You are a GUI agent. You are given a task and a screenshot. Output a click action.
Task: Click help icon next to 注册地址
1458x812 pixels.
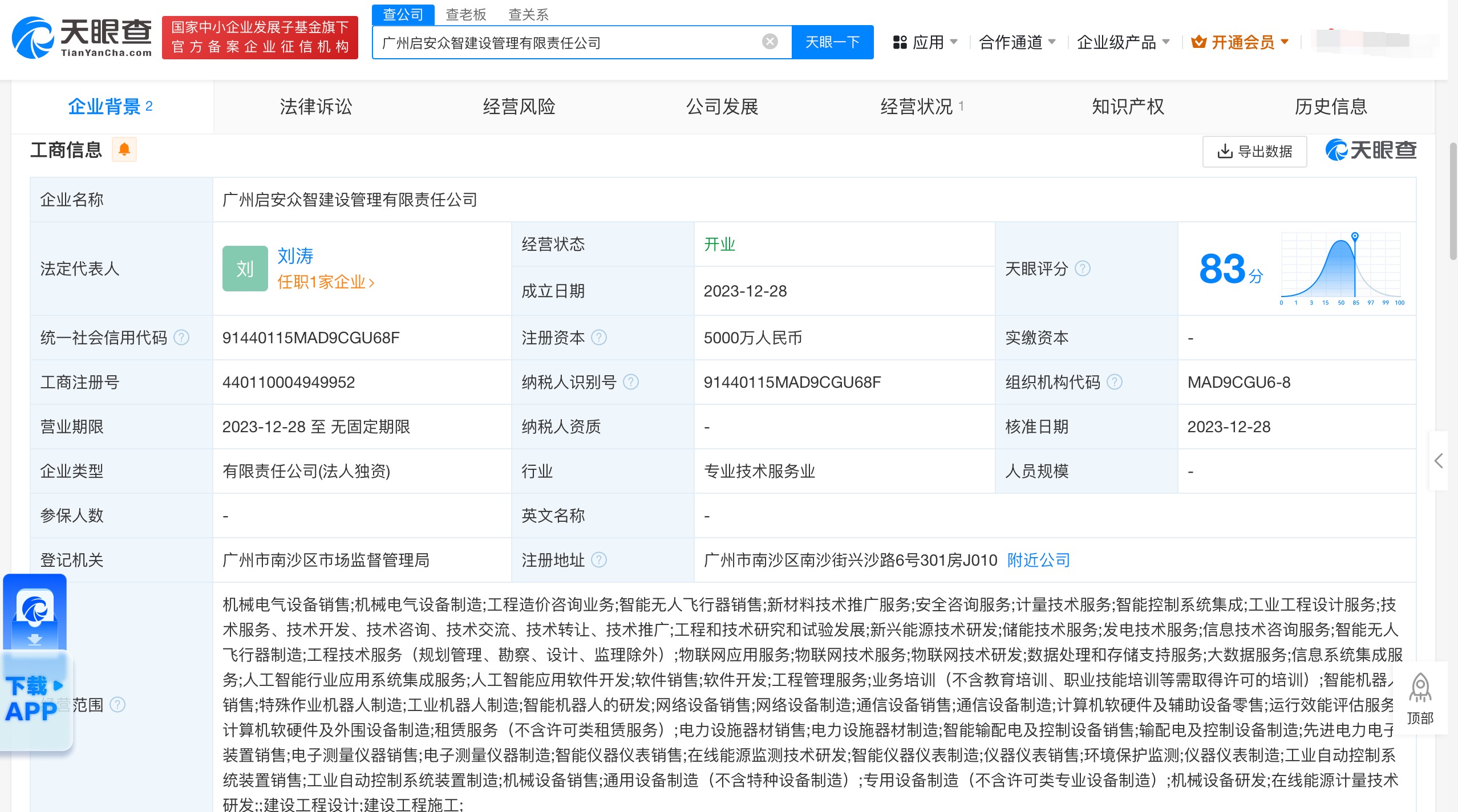(x=598, y=560)
